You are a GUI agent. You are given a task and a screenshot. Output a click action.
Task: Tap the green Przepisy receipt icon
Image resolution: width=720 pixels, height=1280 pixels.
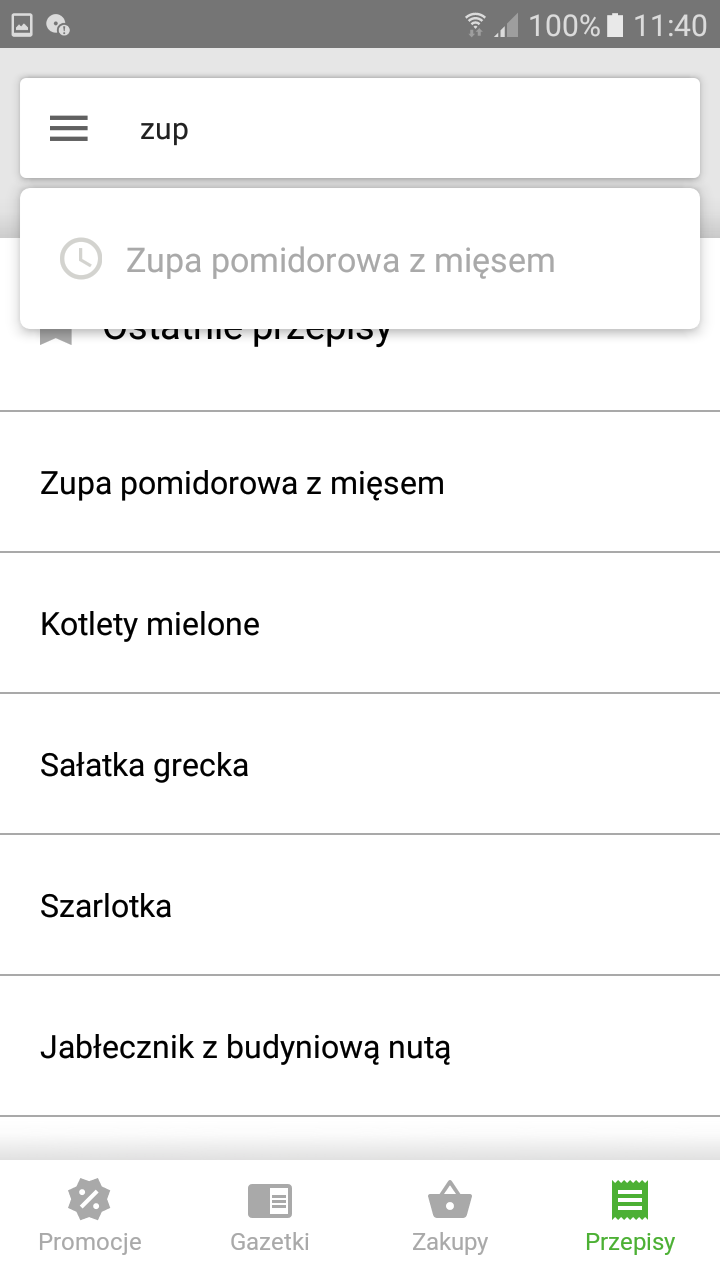[630, 1200]
